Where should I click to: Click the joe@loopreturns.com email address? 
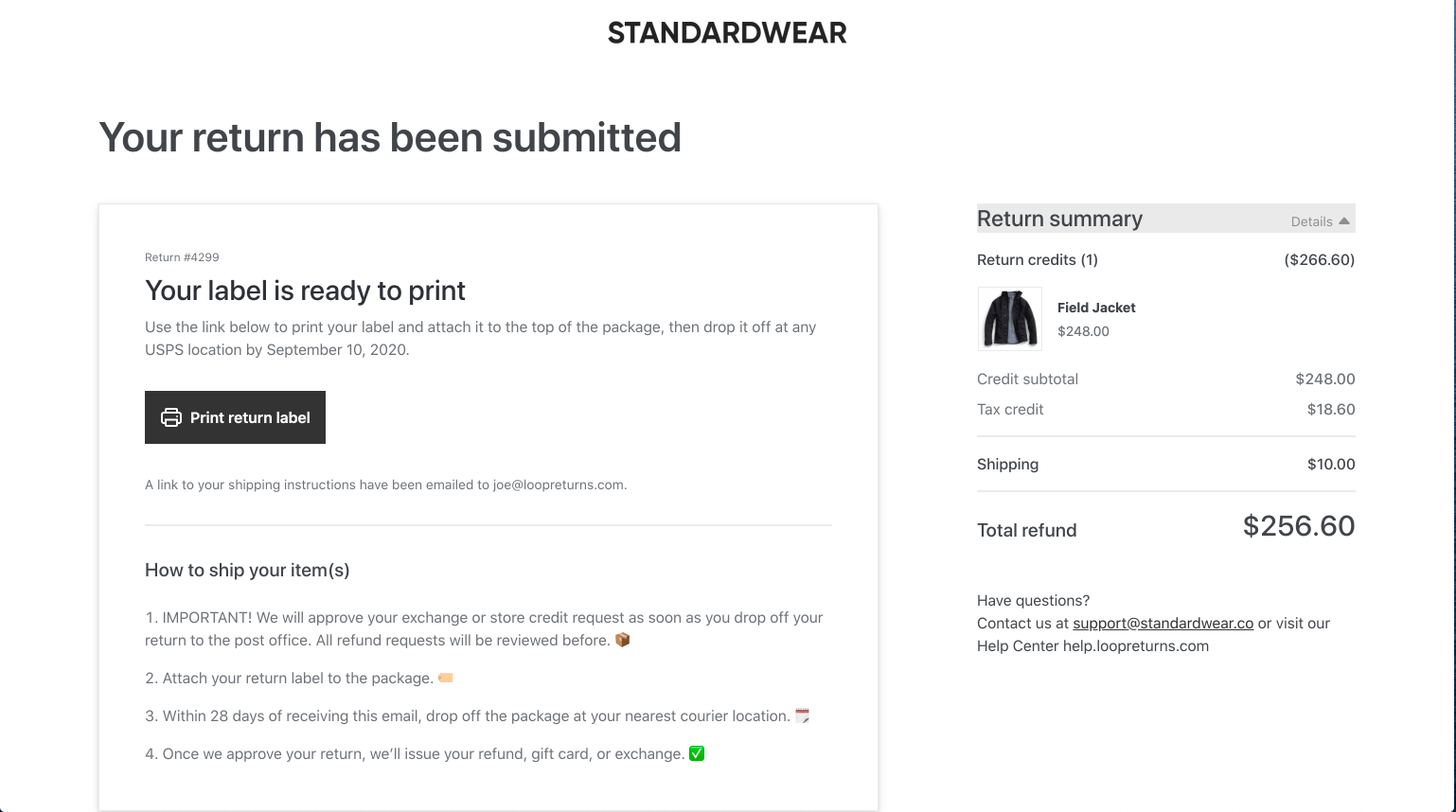pos(559,485)
